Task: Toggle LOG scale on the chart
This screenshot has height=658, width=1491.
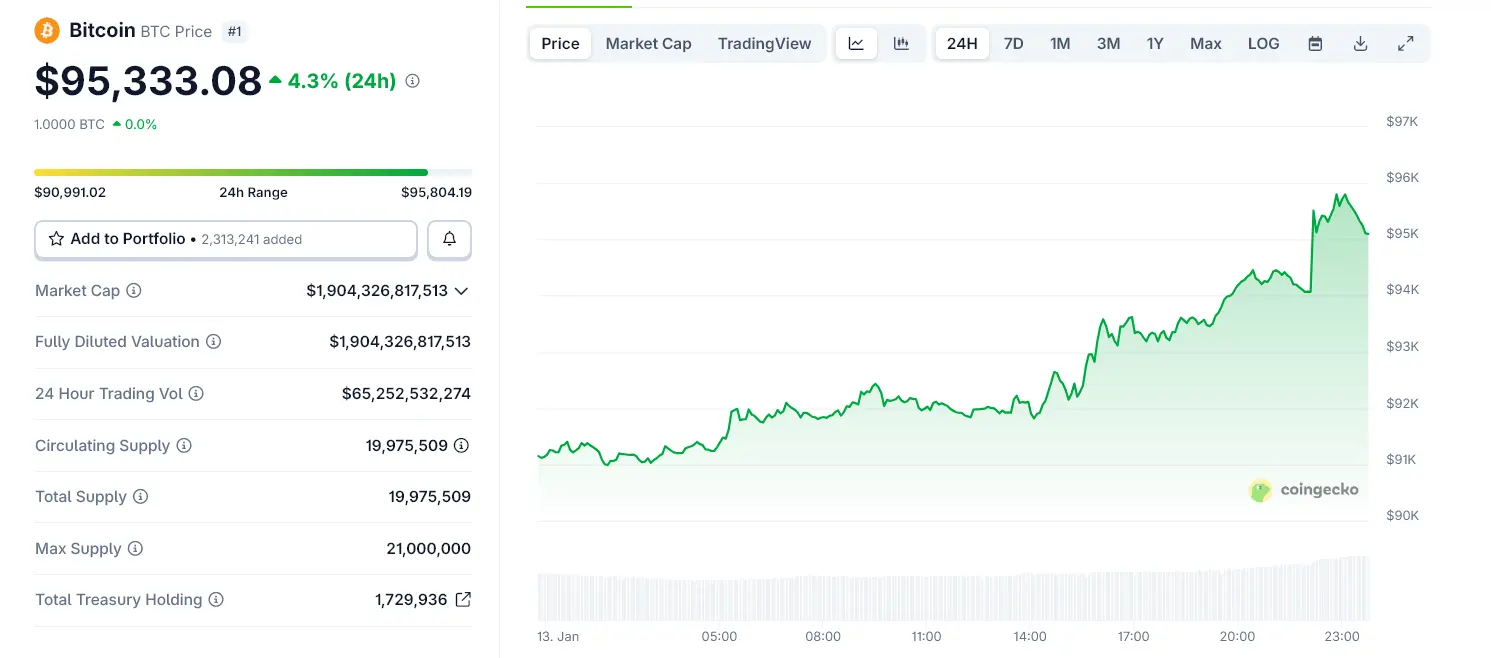Action: [1263, 43]
